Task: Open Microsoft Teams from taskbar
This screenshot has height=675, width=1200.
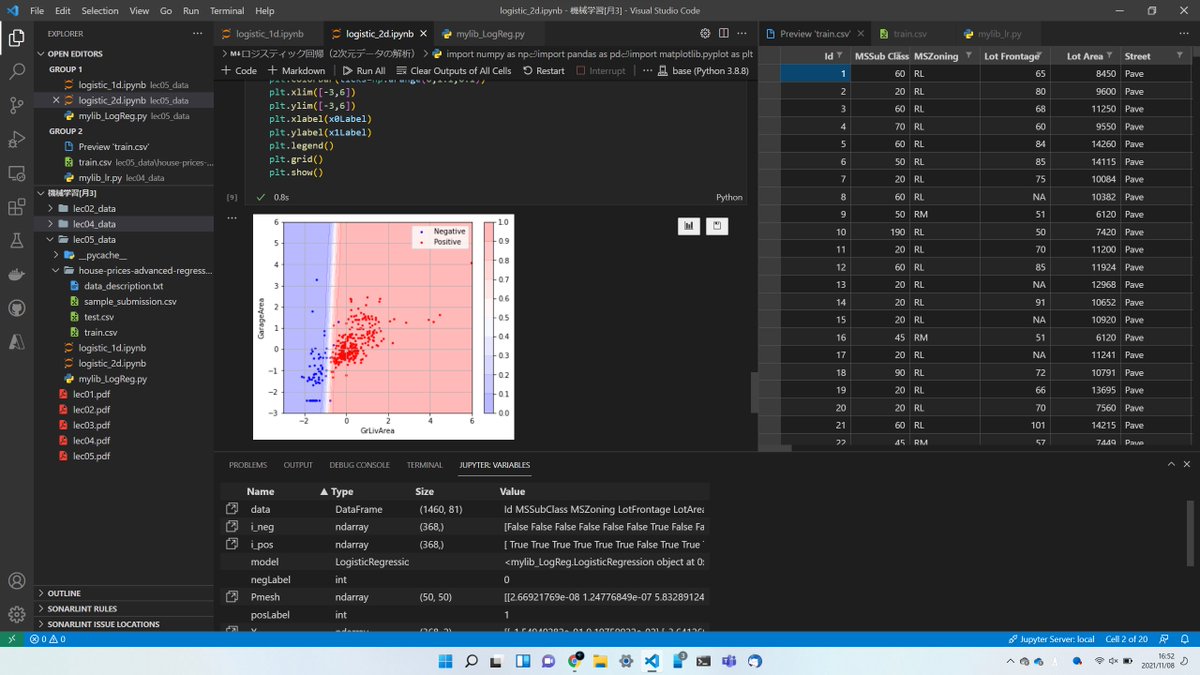Action: (x=729, y=661)
